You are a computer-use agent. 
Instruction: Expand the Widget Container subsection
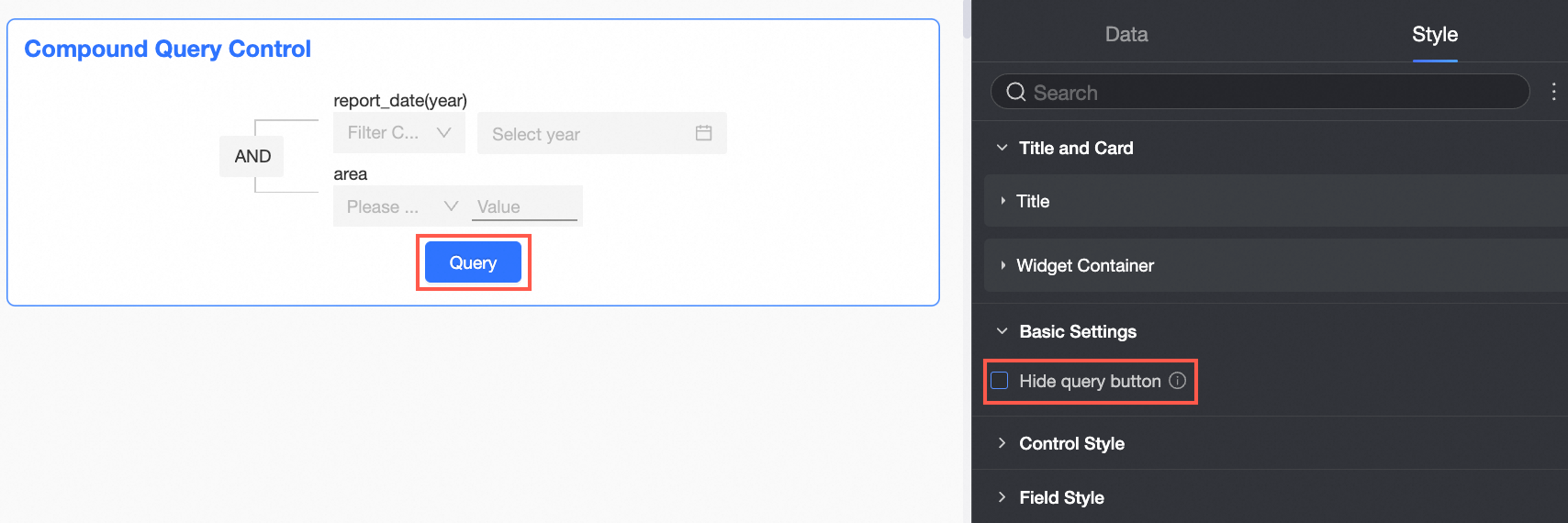pyautogui.click(x=1003, y=265)
